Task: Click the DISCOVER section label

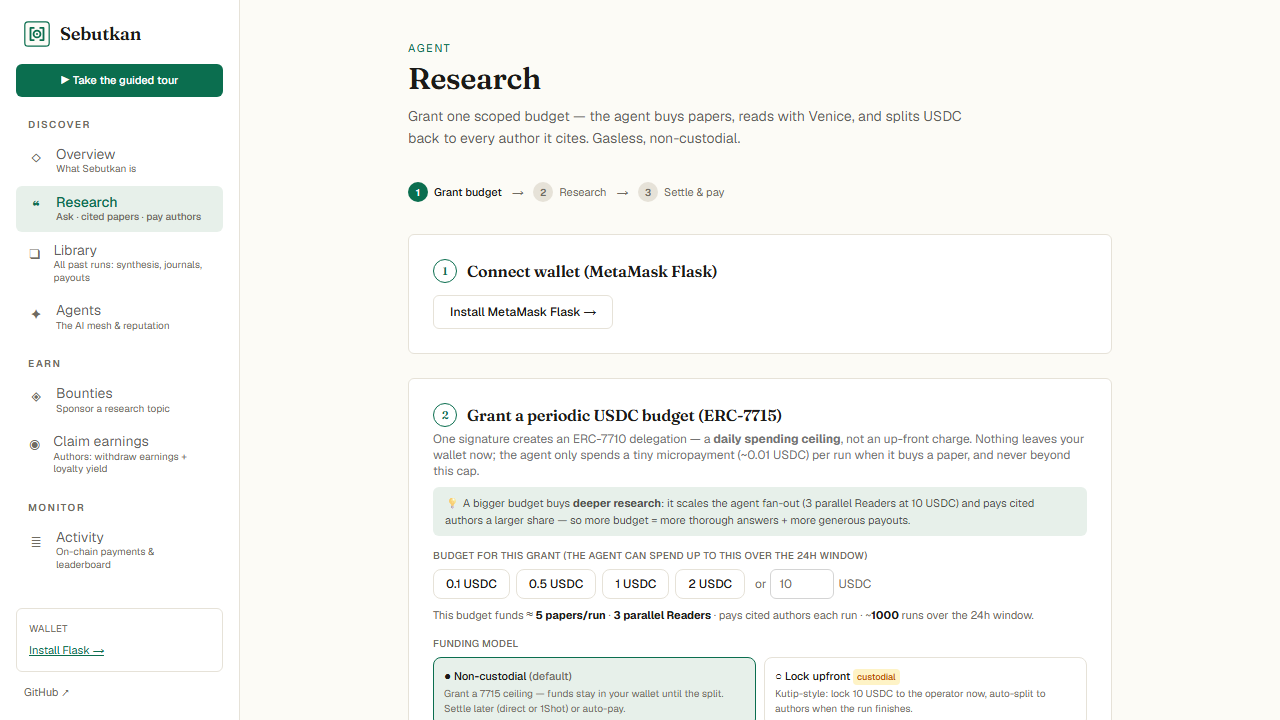Action: [59, 125]
